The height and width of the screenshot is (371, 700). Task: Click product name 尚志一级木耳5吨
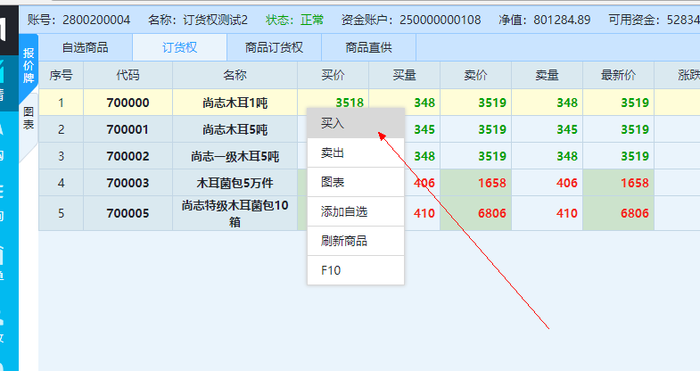pos(235,157)
